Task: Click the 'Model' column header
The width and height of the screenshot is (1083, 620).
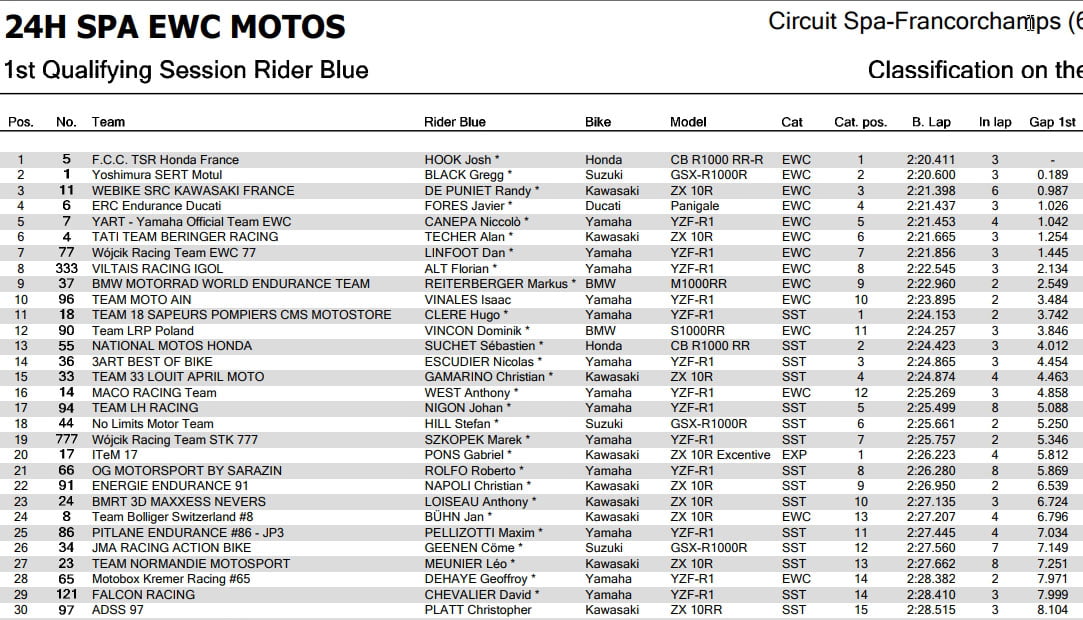Action: click(x=688, y=122)
